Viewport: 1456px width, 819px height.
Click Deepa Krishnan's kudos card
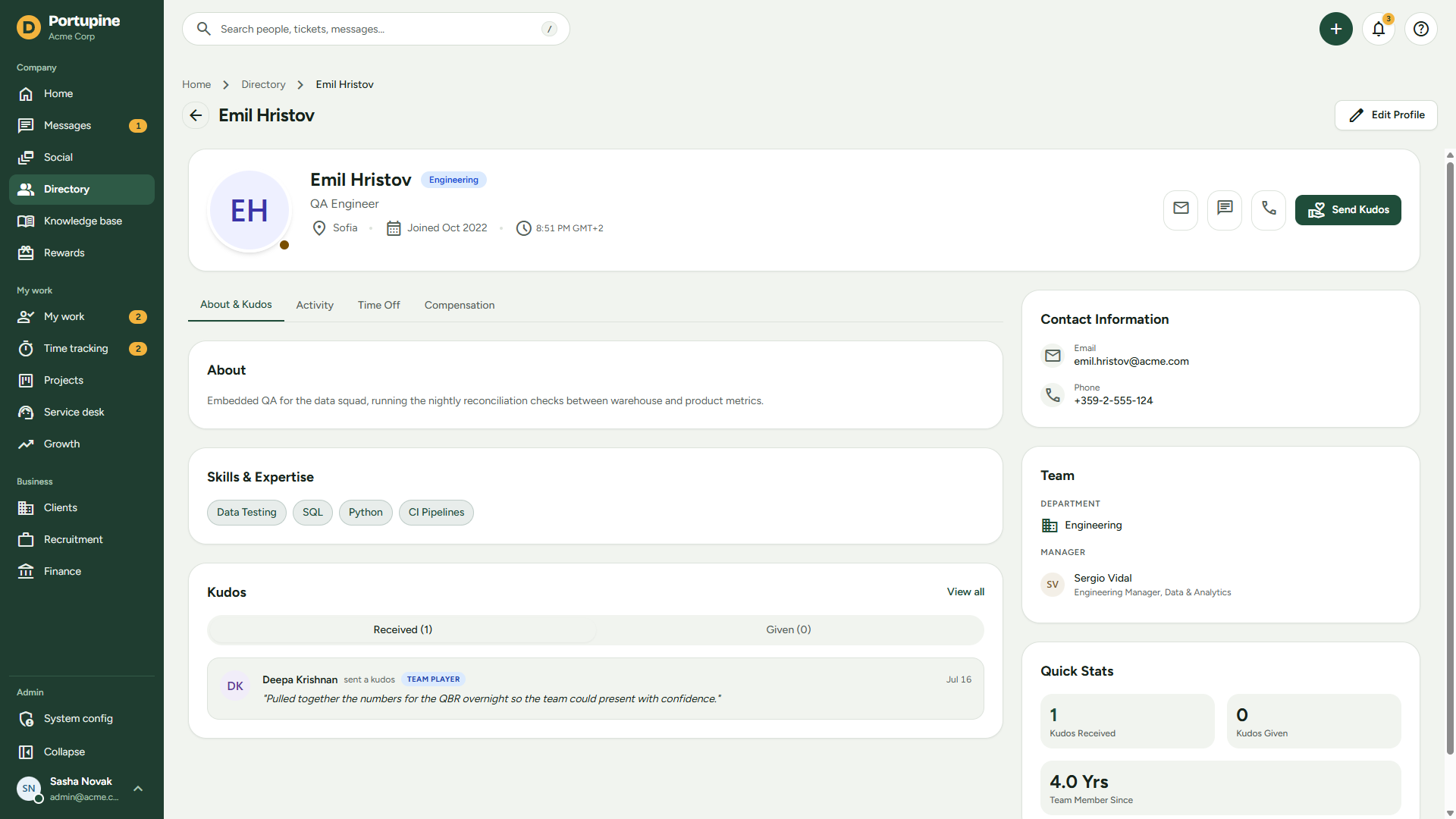[x=595, y=689]
